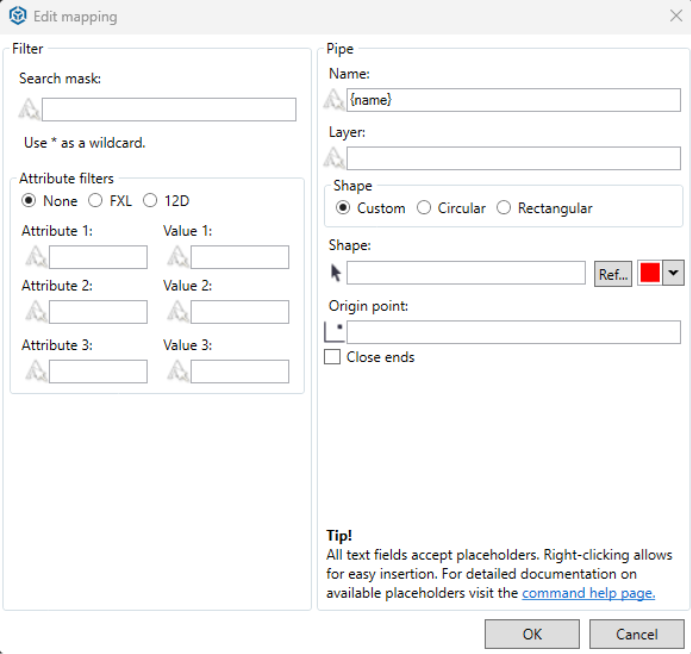Click the arrow cursor icon beside Shape field
This screenshot has height=654, width=691.
[x=335, y=273]
